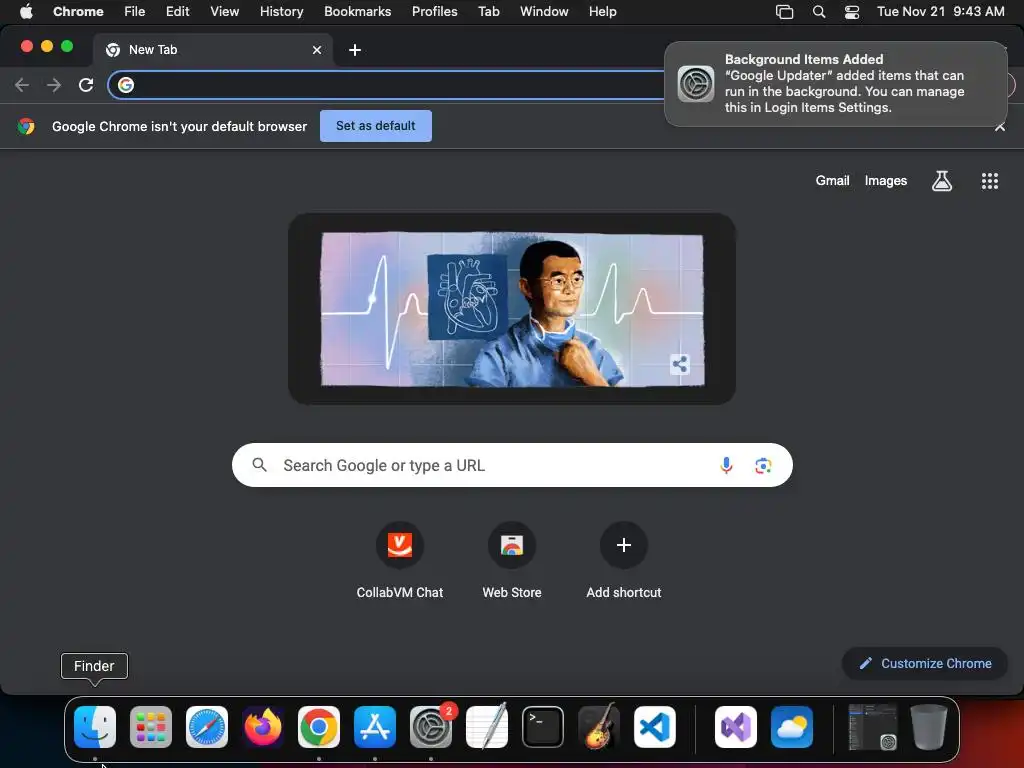This screenshot has width=1024, height=768.
Task: Open the View menu
Action: (x=224, y=12)
